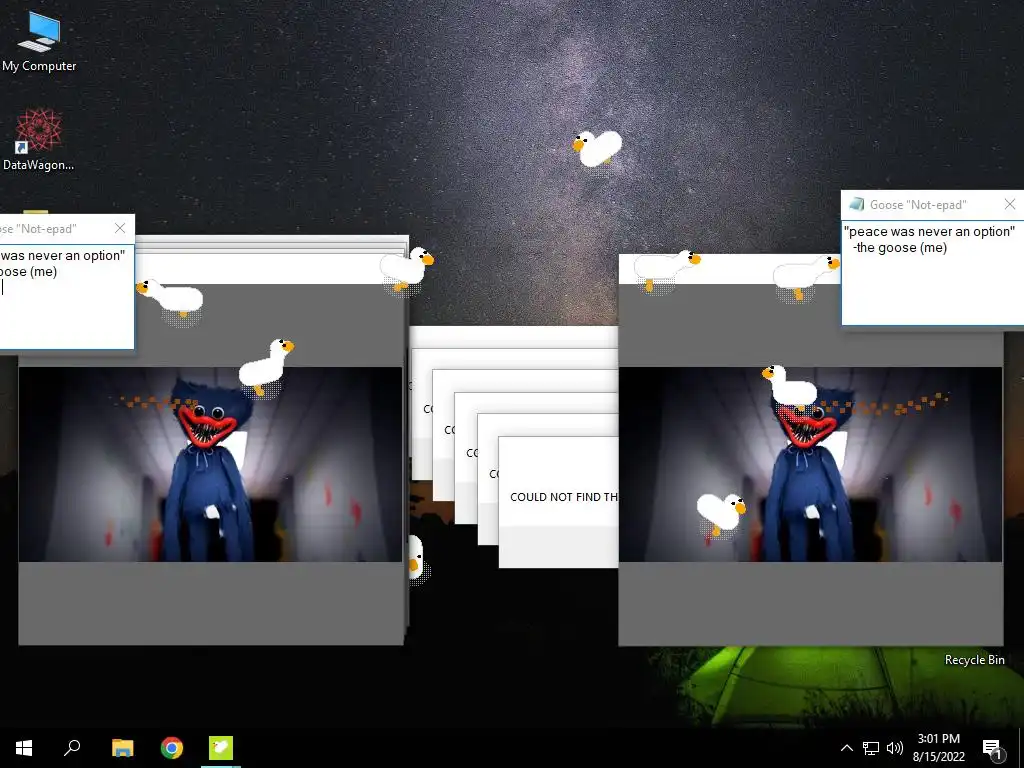Viewport: 1024px width, 768px height.
Task: Launch File Explorer from taskbar
Action: tap(122, 748)
